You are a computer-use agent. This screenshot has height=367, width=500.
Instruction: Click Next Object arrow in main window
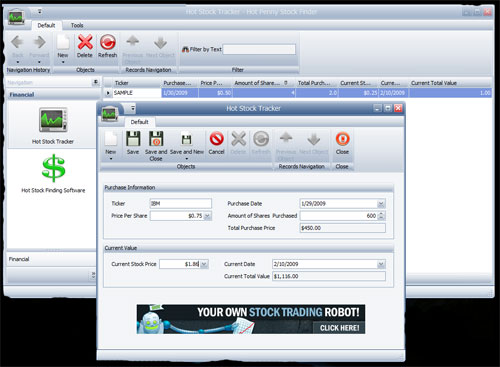pos(160,43)
